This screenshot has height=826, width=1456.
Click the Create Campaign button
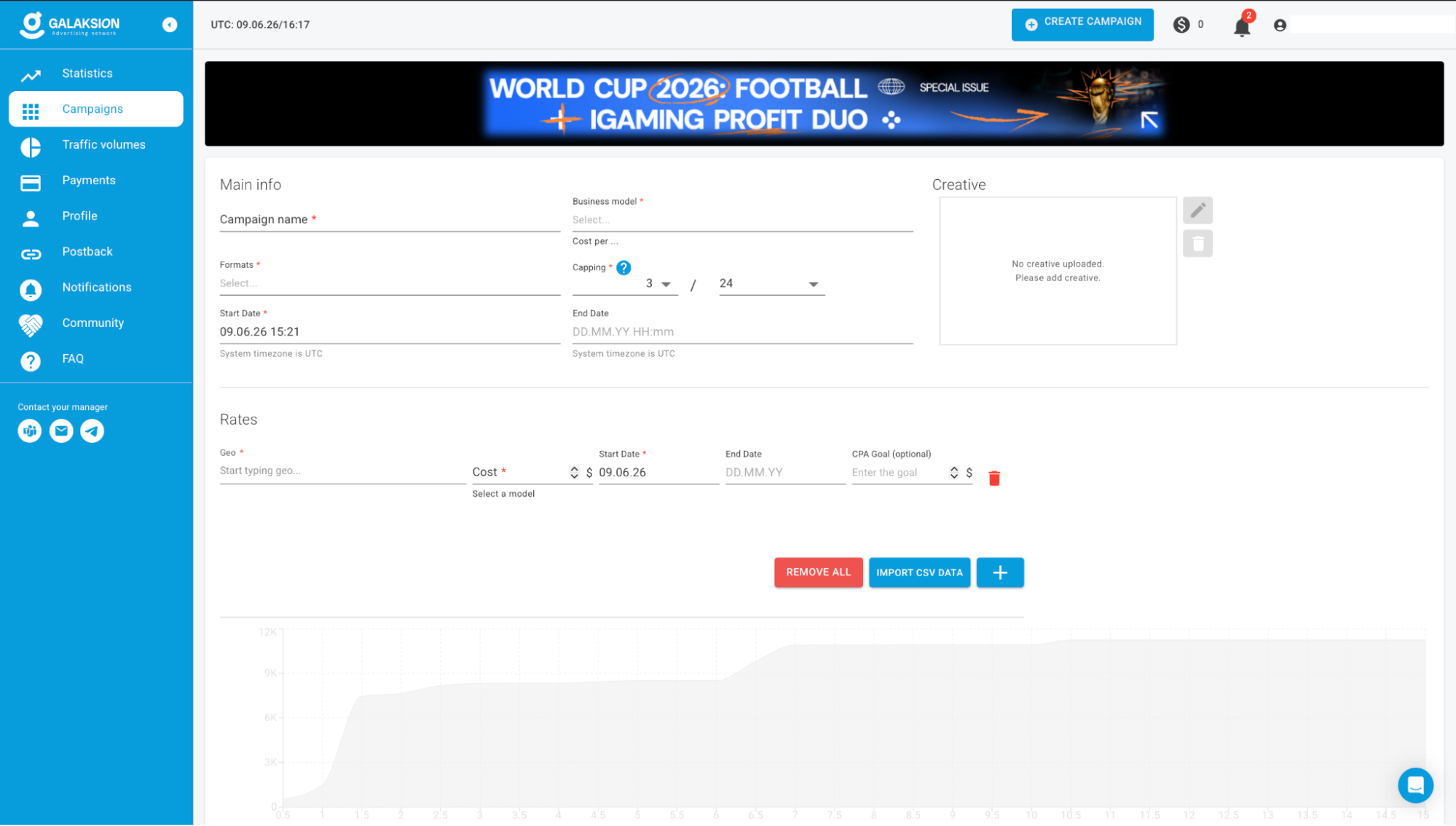click(x=1082, y=25)
